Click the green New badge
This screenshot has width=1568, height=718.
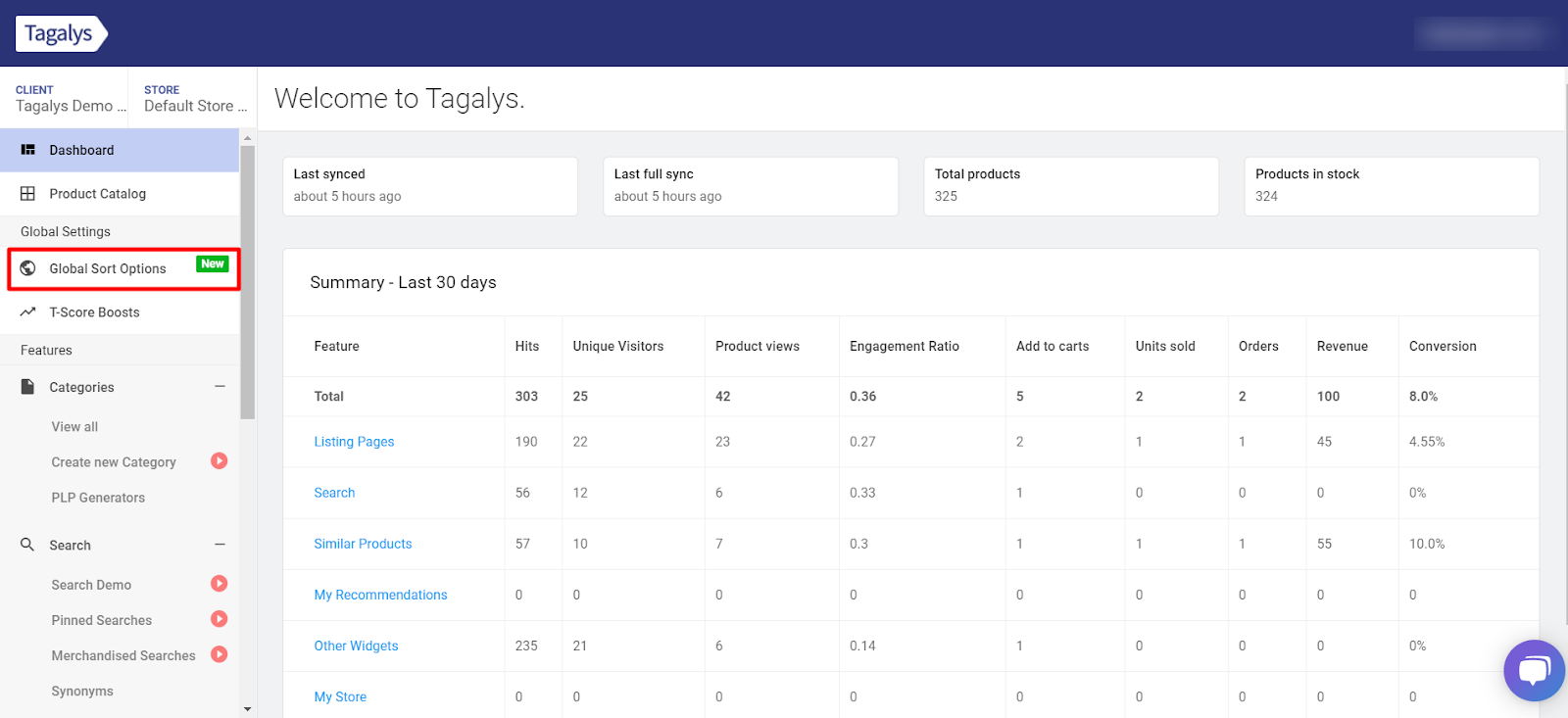(x=212, y=263)
